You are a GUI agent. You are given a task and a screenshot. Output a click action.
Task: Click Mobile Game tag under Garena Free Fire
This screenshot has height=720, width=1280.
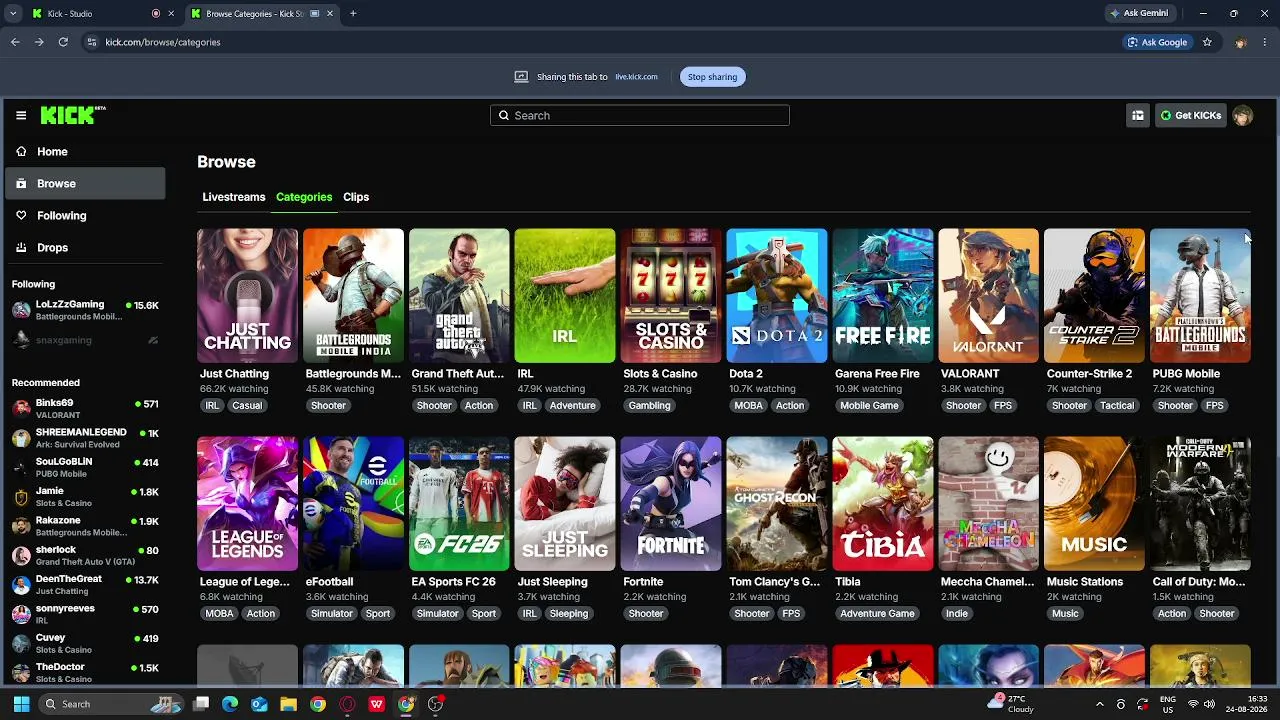pyautogui.click(x=869, y=406)
